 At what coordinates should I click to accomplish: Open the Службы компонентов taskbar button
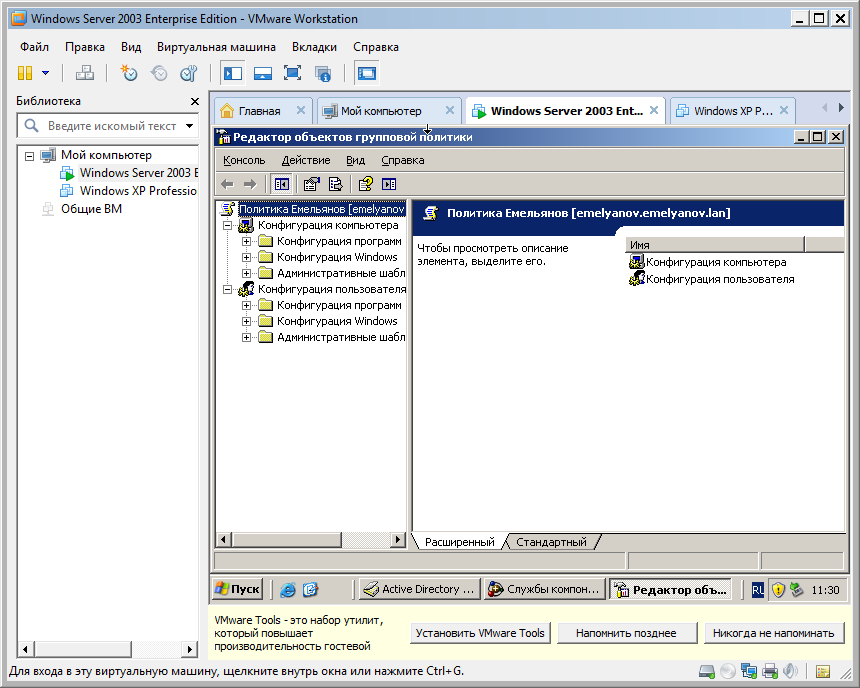(545, 589)
